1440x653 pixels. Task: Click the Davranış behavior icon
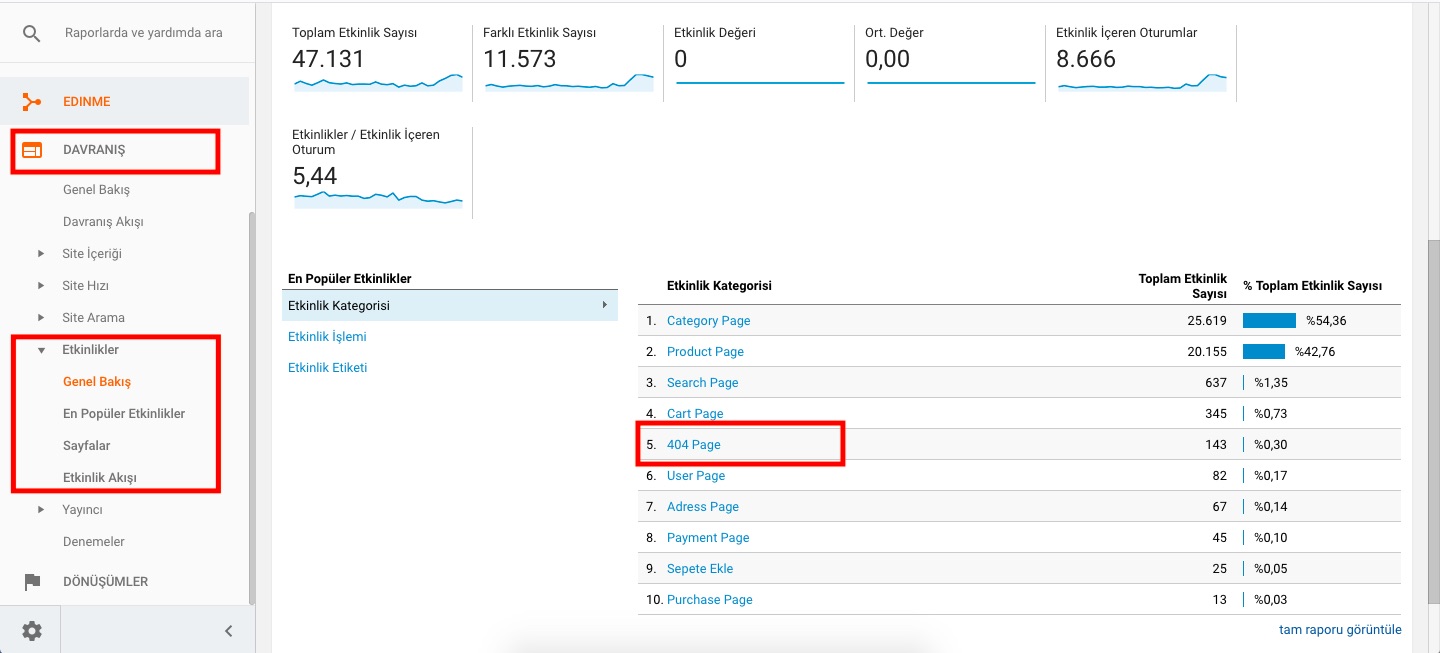pos(32,150)
